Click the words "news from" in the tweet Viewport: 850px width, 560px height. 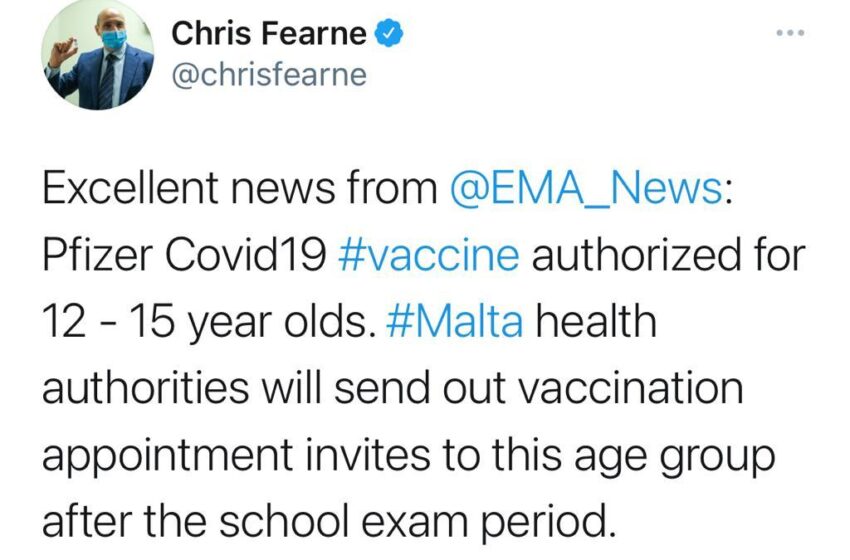[334, 189]
